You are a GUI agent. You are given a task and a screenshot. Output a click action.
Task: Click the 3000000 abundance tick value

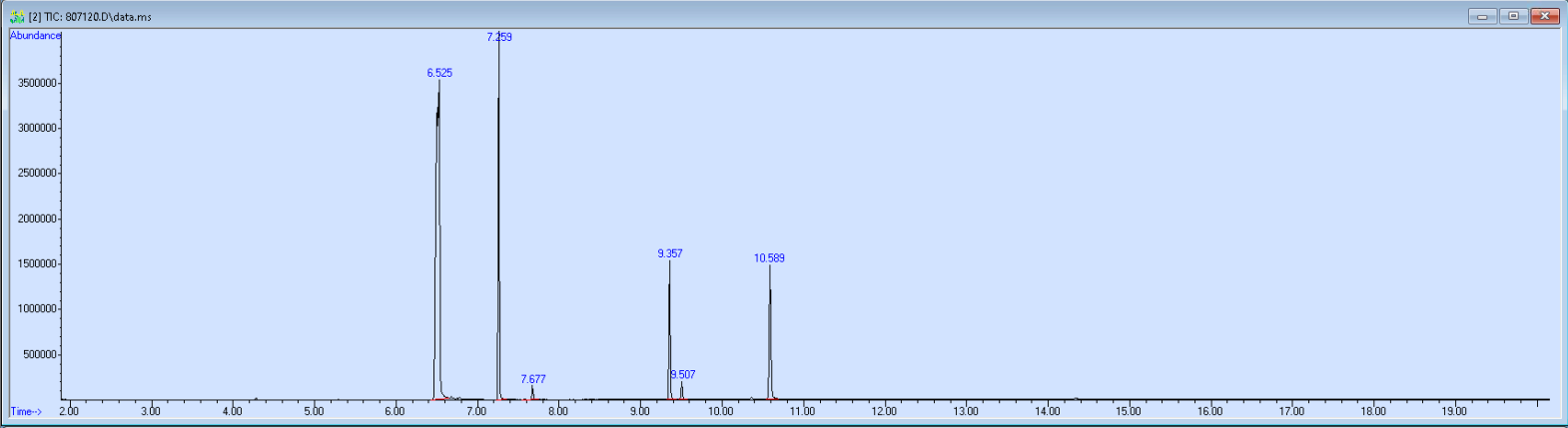coord(37,128)
